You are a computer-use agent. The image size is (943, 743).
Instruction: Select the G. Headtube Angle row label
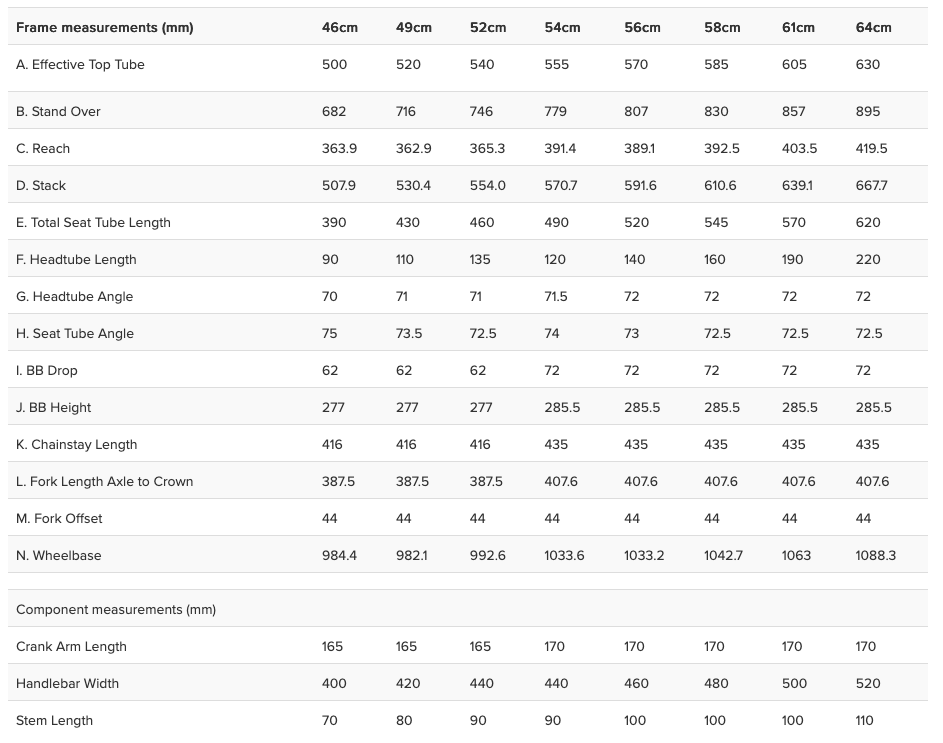pos(74,296)
